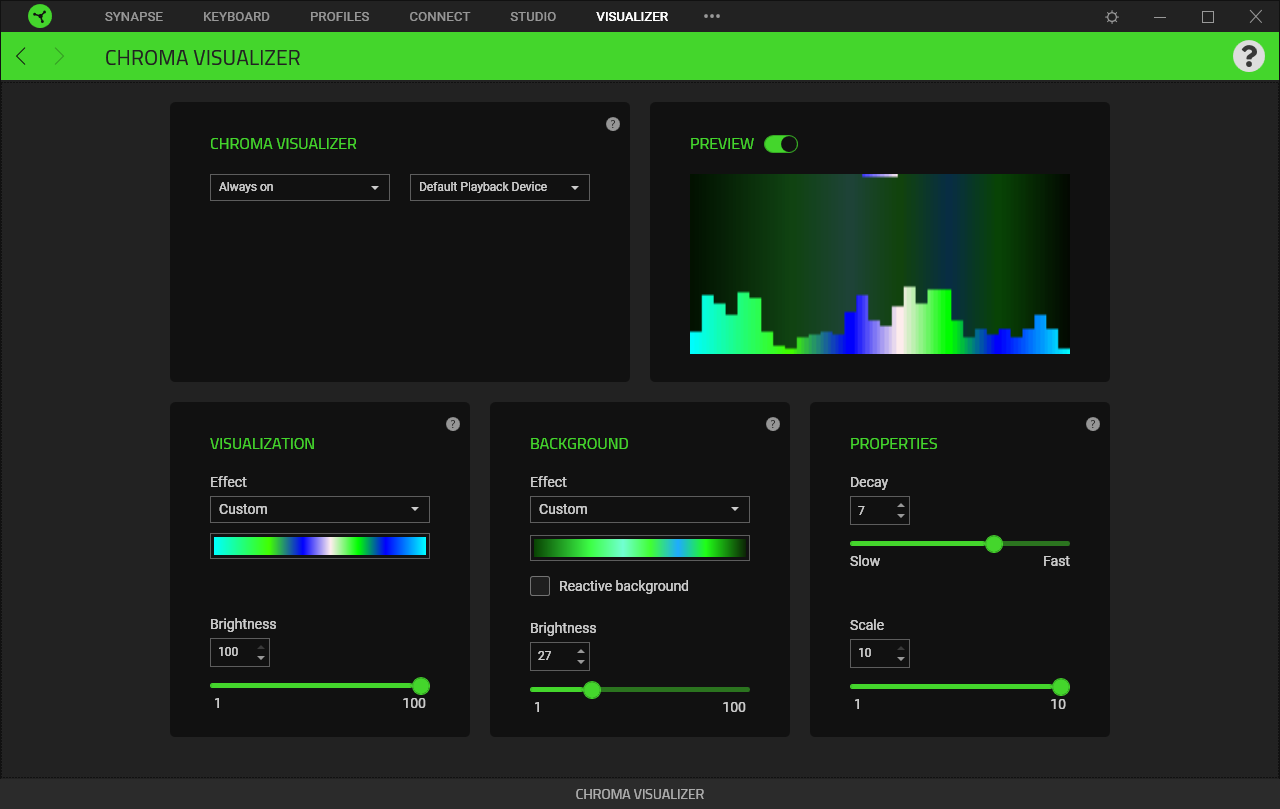Decrease the Visualization Brightness value
Screen dimensions: 1280x809
pyautogui.click(x=261, y=658)
